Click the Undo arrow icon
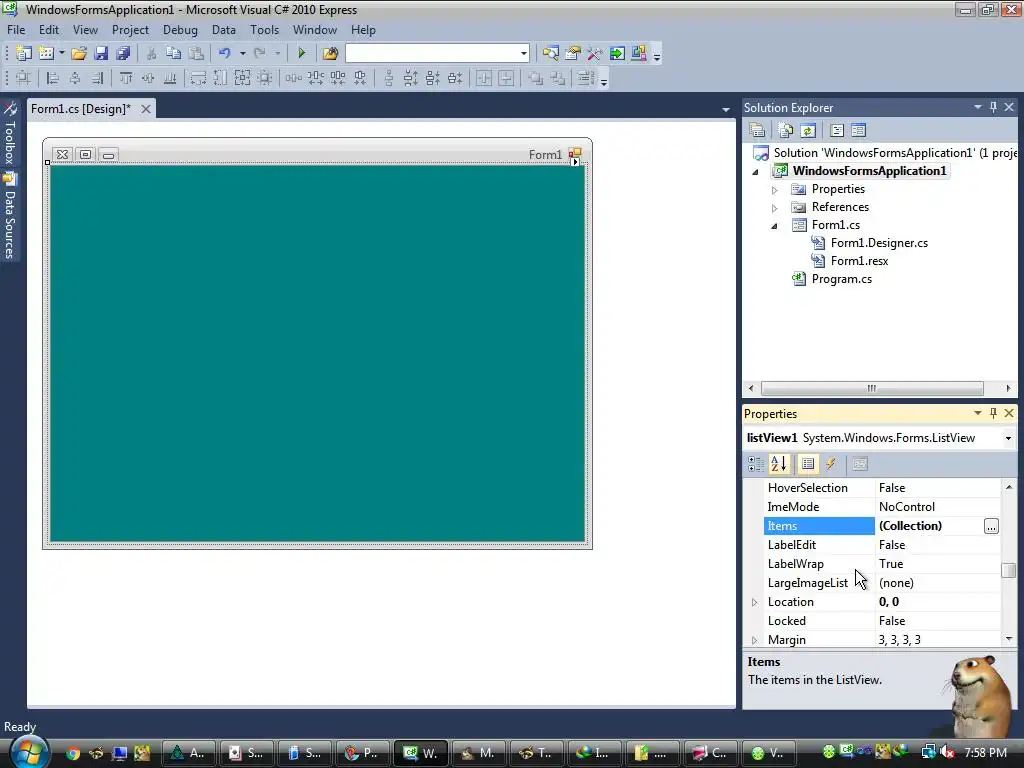 click(x=225, y=54)
